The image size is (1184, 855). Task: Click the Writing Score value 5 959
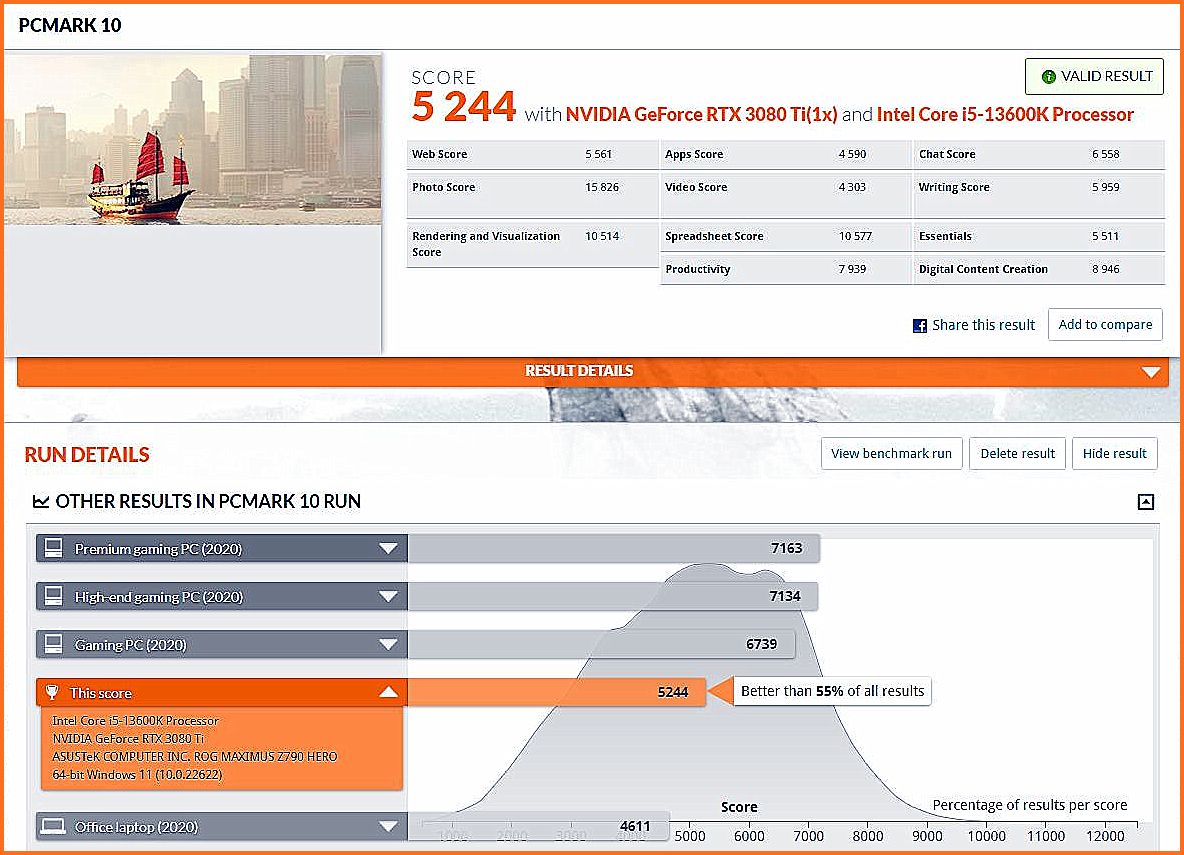(x=1105, y=187)
